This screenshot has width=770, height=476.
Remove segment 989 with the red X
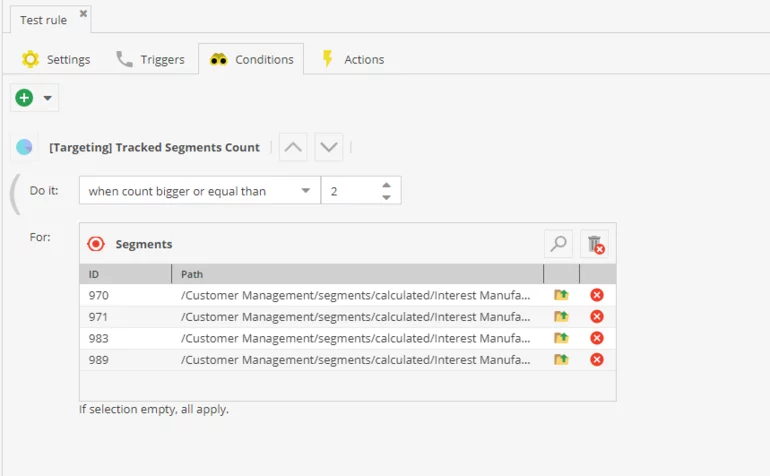(597, 360)
